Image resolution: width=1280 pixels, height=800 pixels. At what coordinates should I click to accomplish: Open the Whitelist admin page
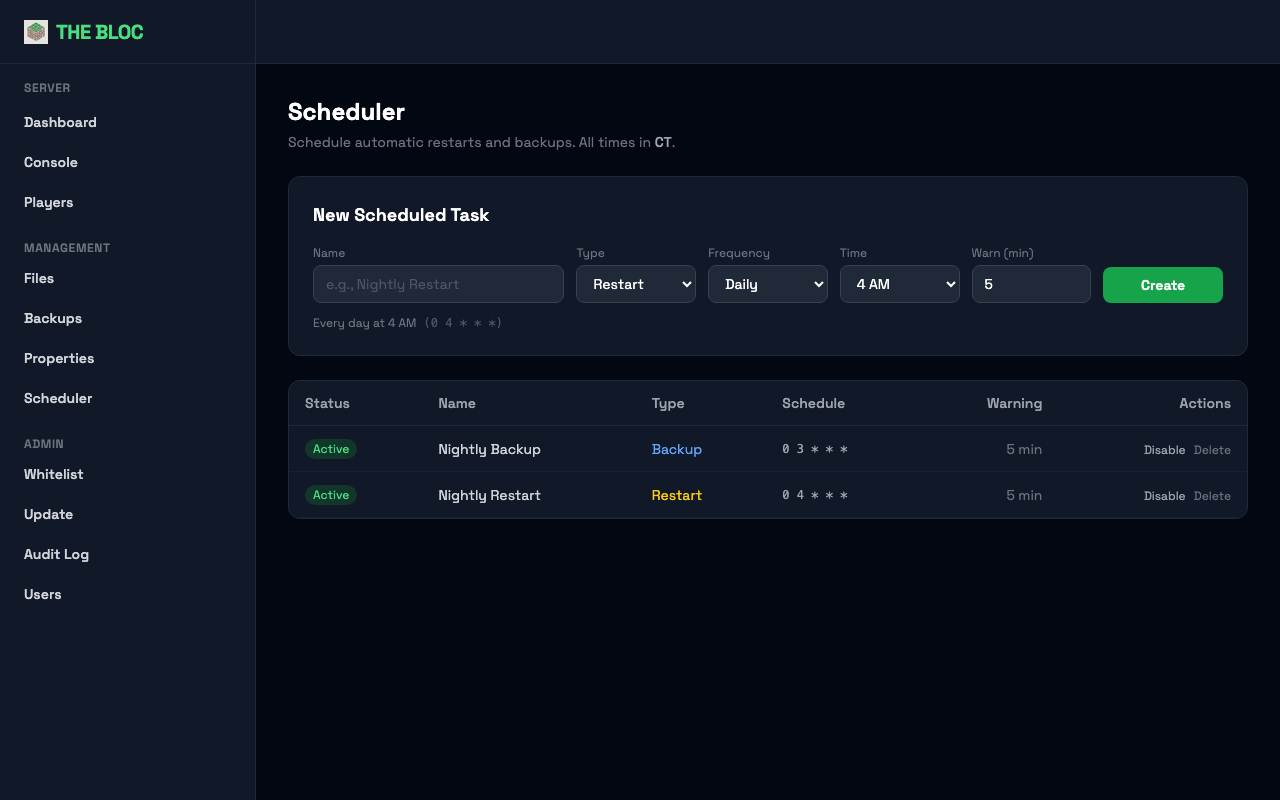54,474
